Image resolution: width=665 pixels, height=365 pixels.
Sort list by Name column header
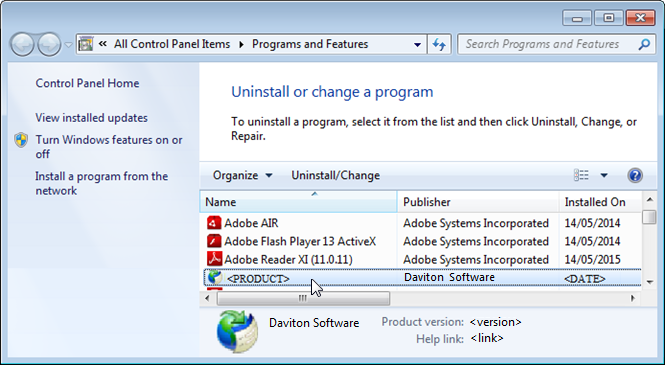[299, 202]
